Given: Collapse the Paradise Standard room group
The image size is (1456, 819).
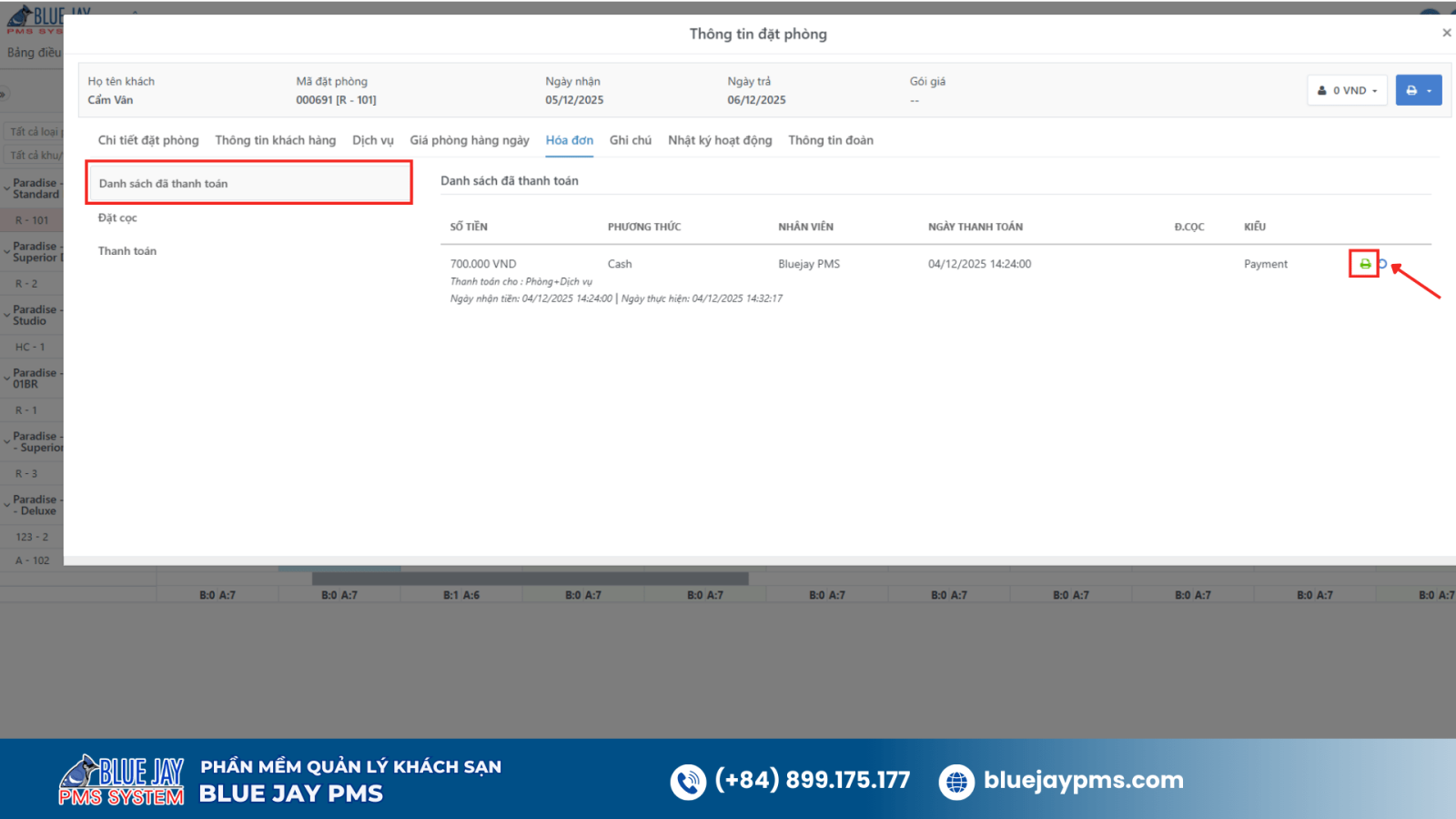Looking at the screenshot, I should pos(7,188).
